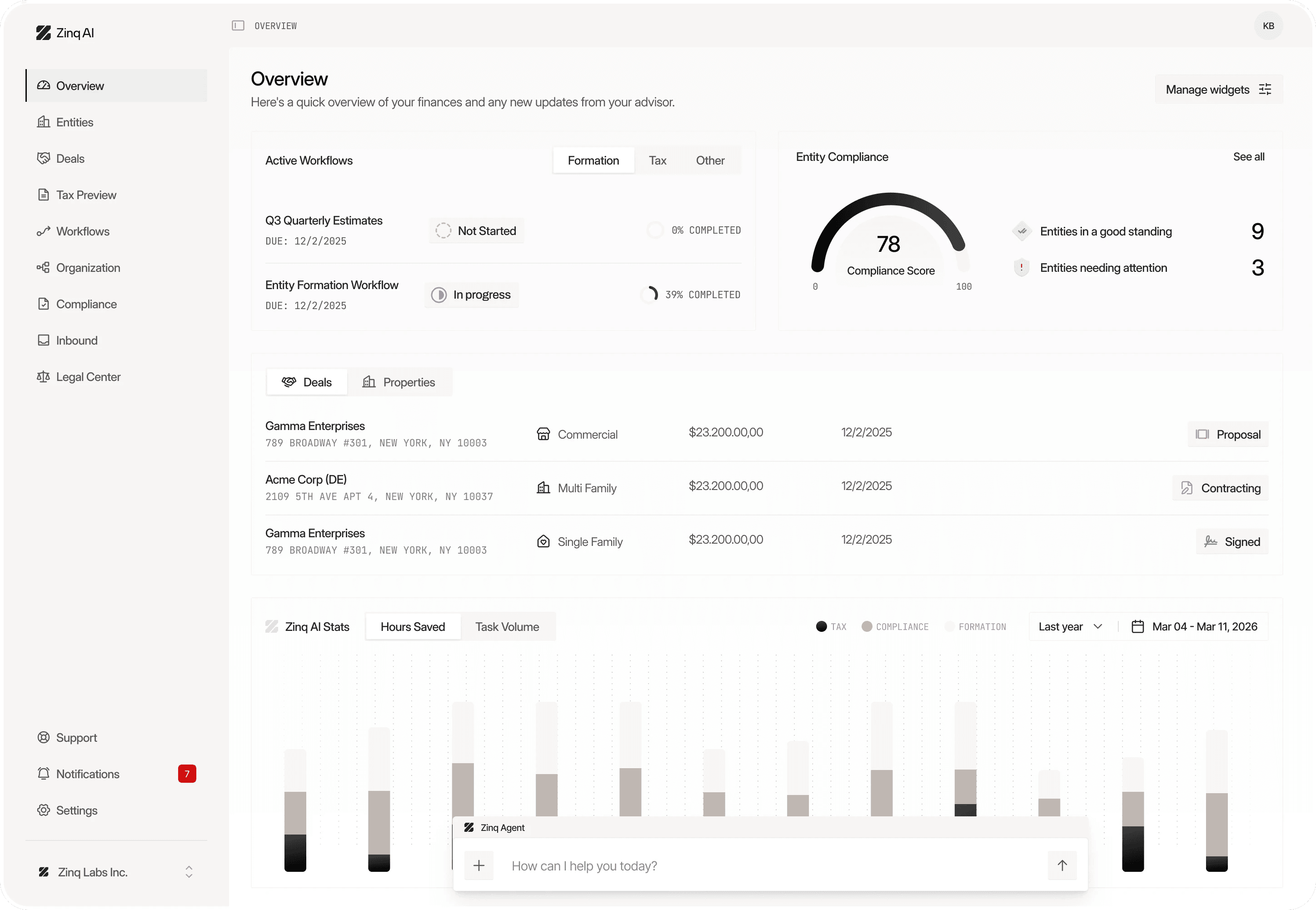Open Tax Preview in the sidebar
The height and width of the screenshot is (910, 1316).
(x=116, y=195)
